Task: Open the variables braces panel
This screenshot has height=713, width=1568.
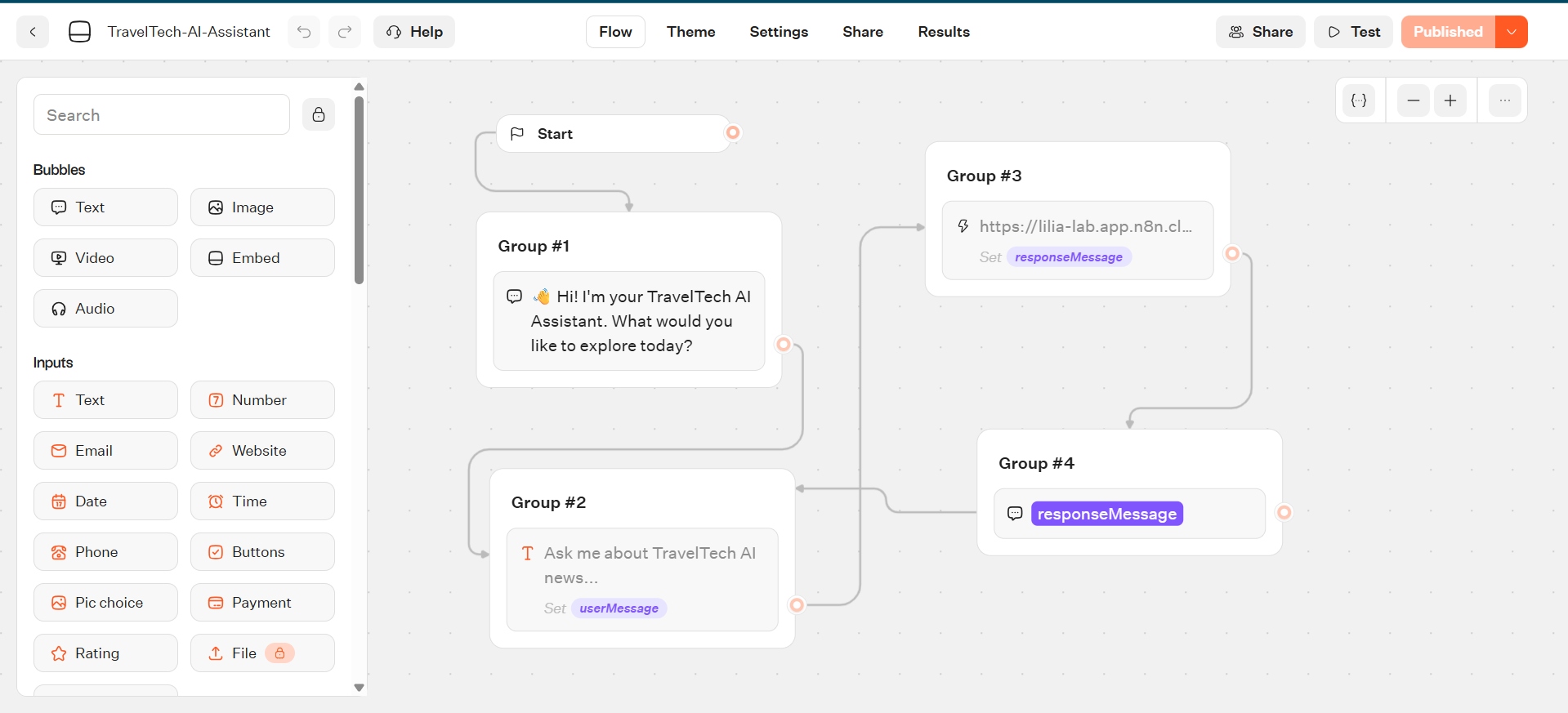Action: (1359, 100)
